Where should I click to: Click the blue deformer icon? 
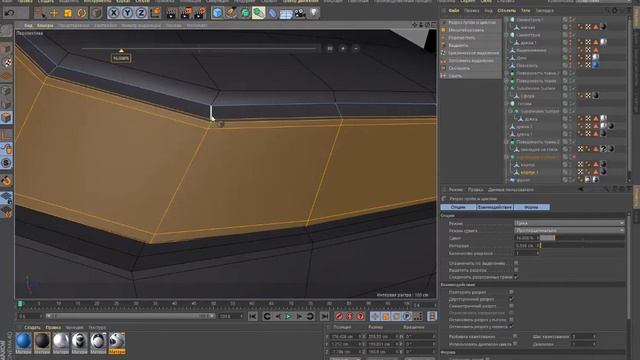[272, 13]
